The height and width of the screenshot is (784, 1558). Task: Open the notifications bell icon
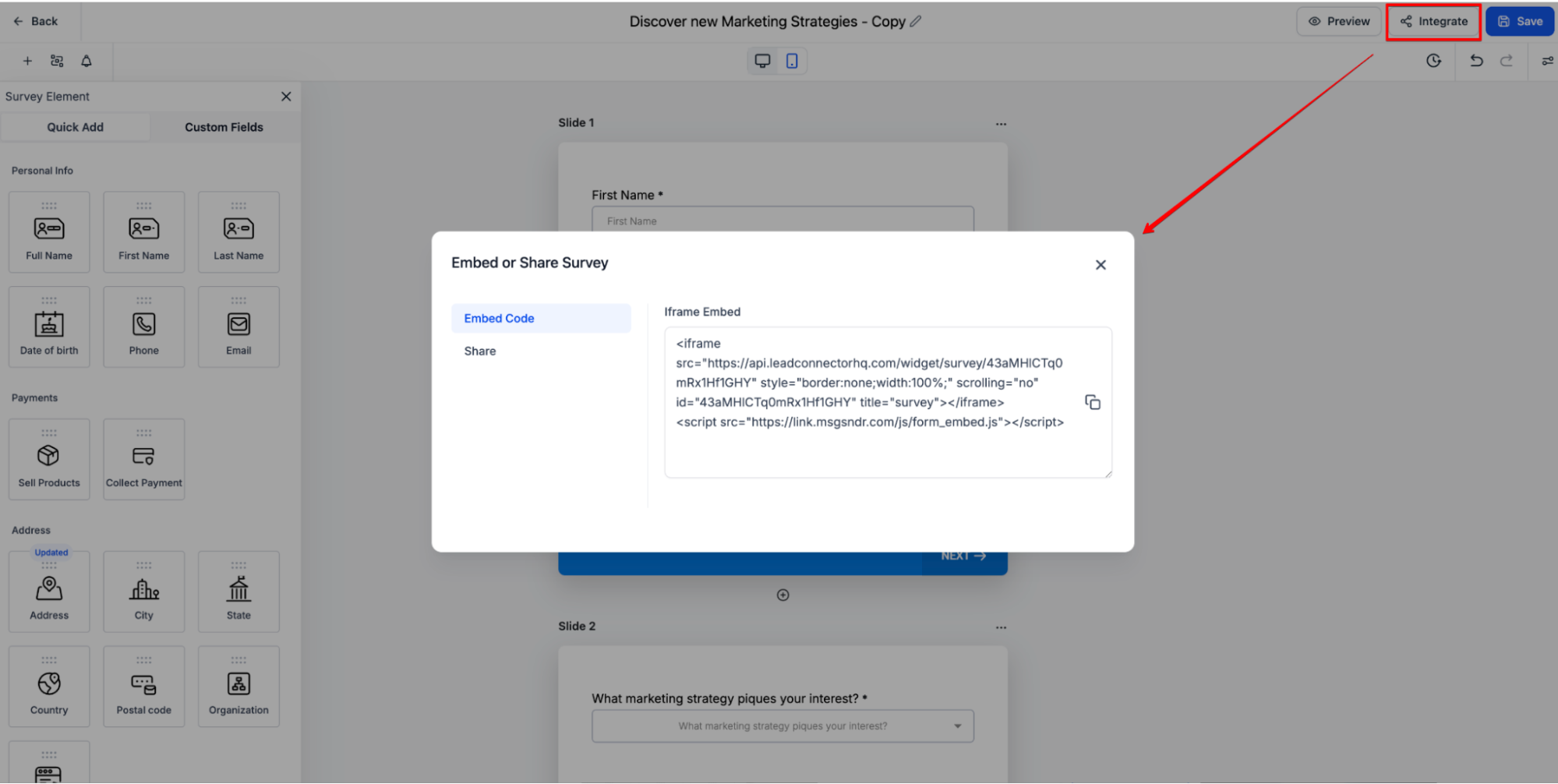pos(87,61)
